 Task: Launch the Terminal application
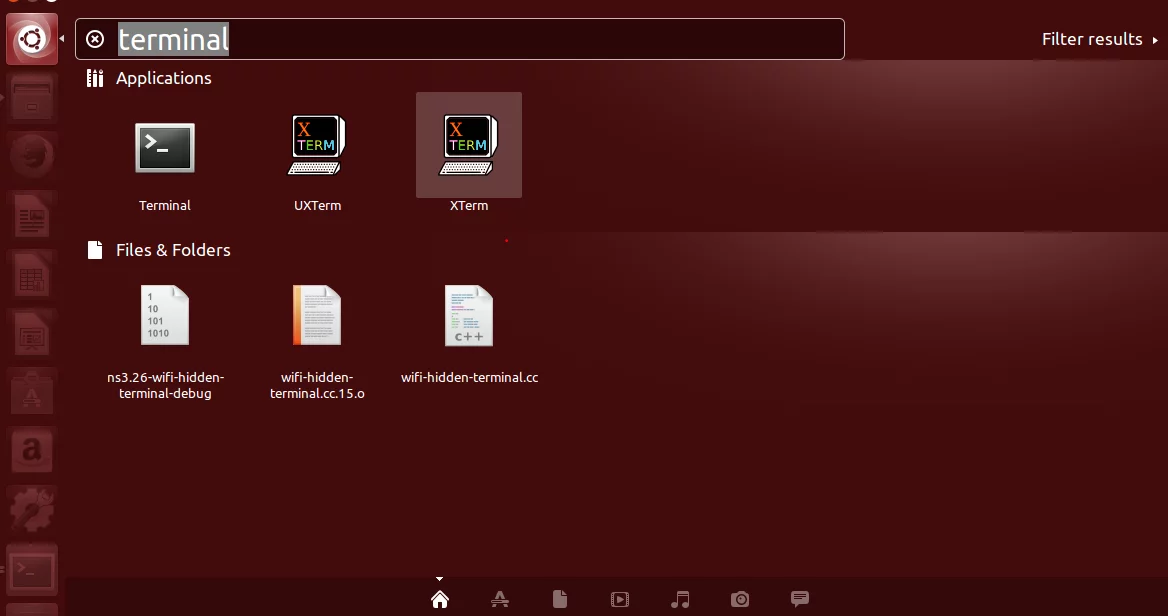click(165, 150)
